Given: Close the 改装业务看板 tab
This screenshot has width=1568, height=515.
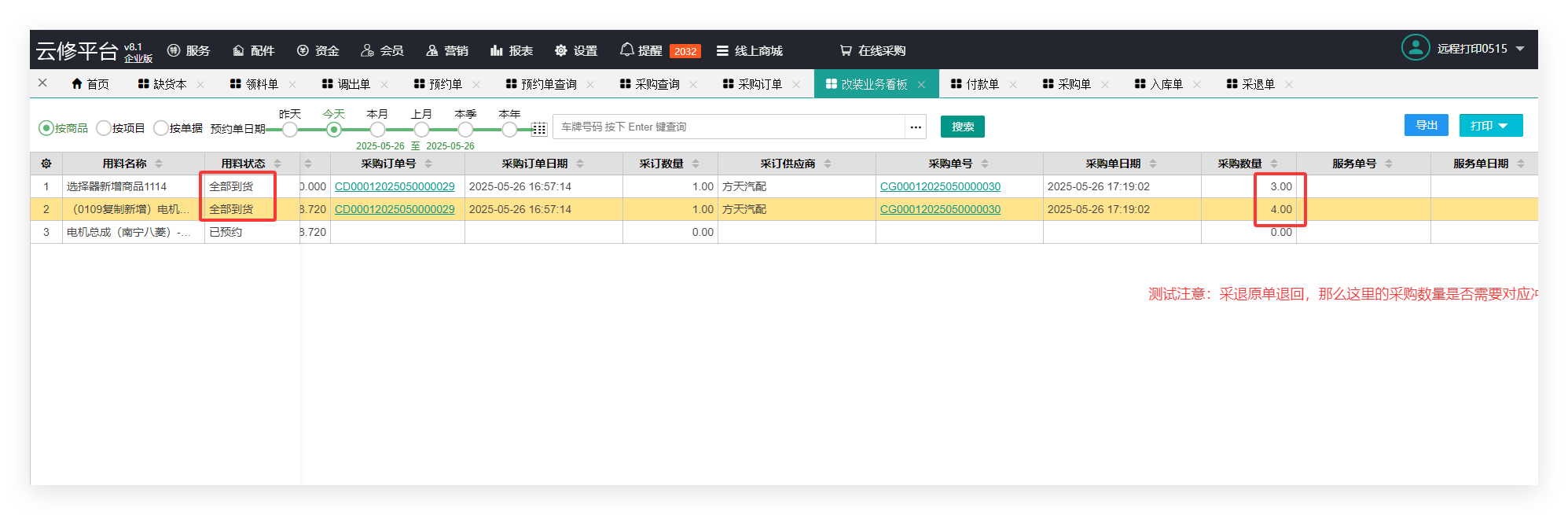Looking at the screenshot, I should click(x=921, y=85).
